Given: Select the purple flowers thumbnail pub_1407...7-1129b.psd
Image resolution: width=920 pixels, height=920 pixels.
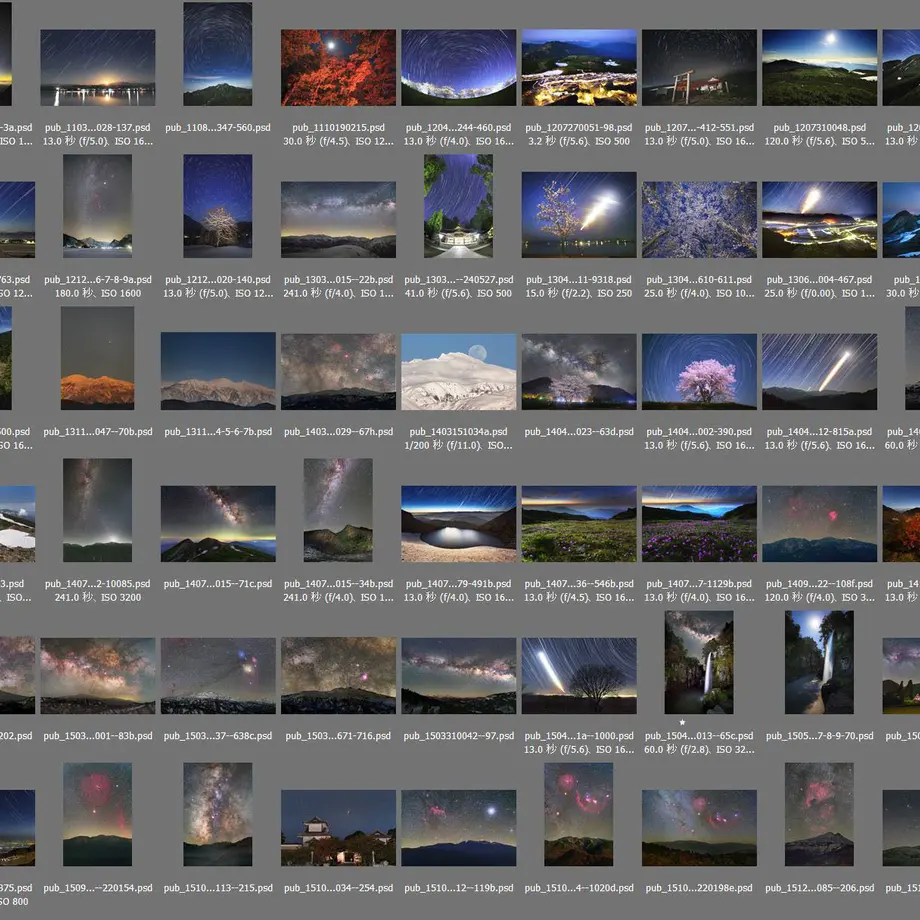Looking at the screenshot, I should tap(699, 523).
